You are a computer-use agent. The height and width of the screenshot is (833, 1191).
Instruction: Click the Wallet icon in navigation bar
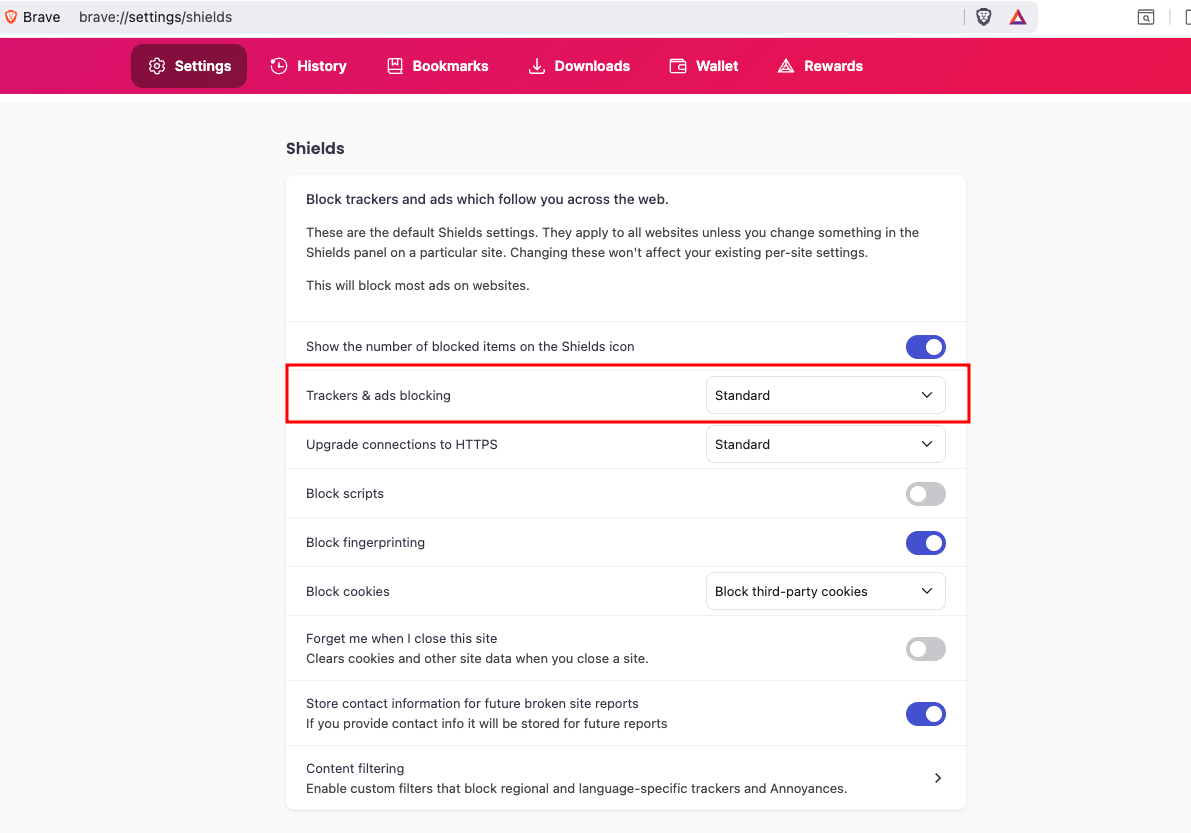(678, 66)
